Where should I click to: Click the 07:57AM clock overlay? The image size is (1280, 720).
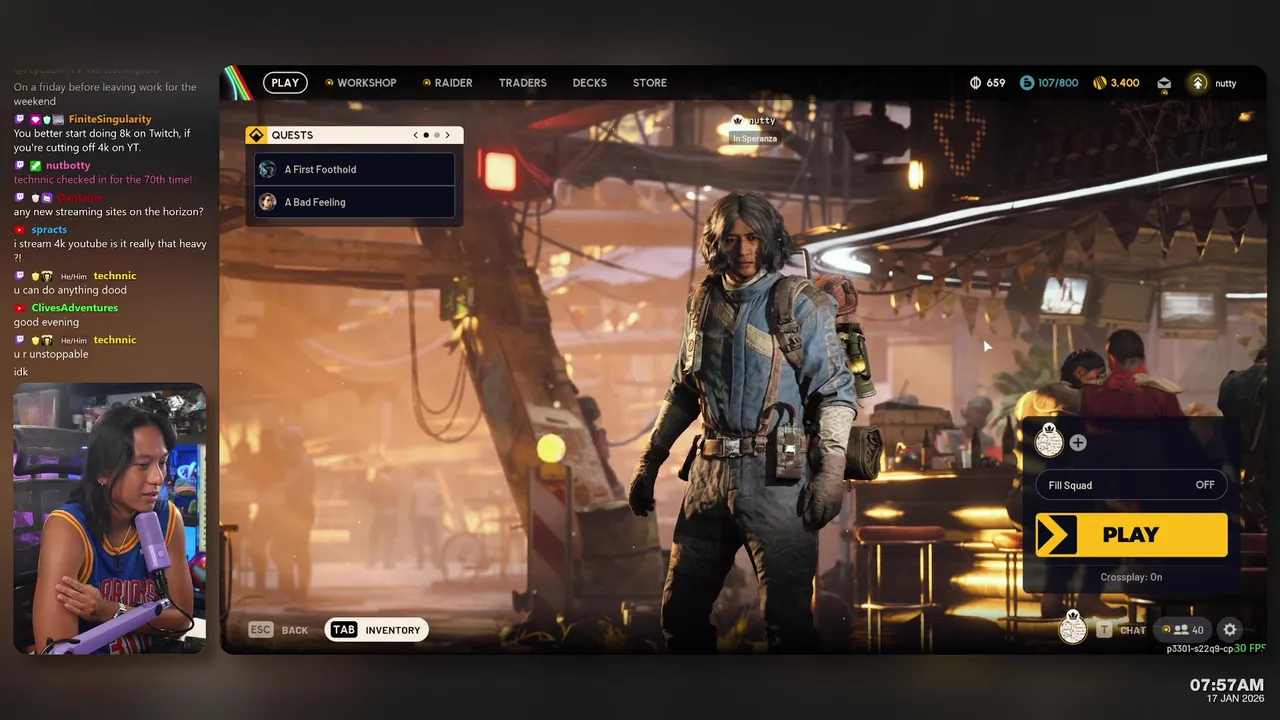1226,685
